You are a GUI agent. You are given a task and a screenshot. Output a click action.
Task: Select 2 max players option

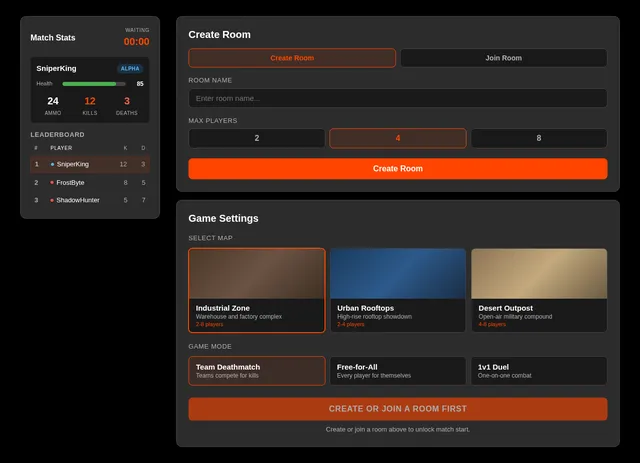pyautogui.click(x=257, y=138)
